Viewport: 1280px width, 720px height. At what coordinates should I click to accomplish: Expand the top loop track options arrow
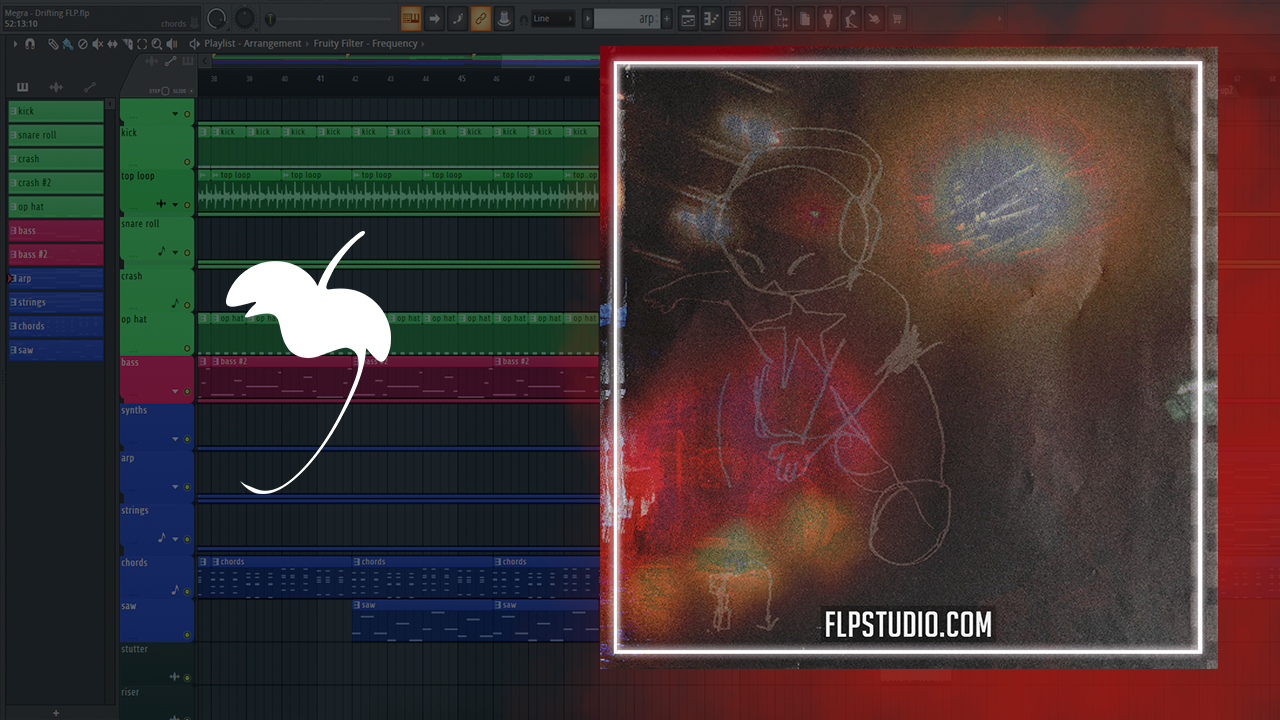(x=176, y=204)
